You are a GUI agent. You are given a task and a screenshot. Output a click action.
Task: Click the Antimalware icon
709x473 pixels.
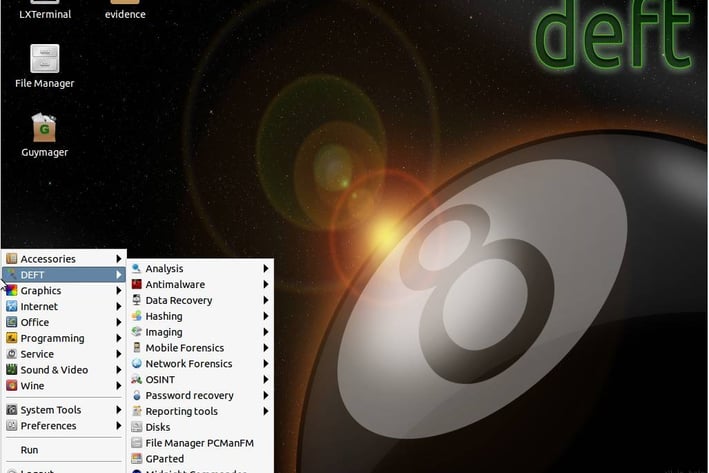[137, 284]
